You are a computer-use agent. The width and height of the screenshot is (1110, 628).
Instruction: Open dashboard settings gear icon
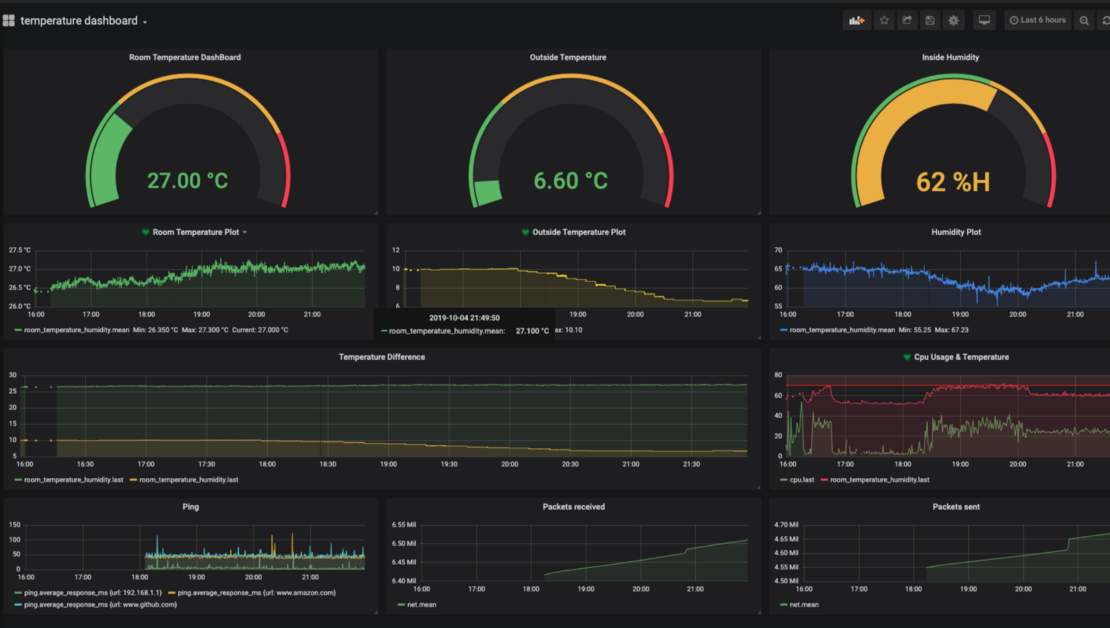(x=954, y=21)
